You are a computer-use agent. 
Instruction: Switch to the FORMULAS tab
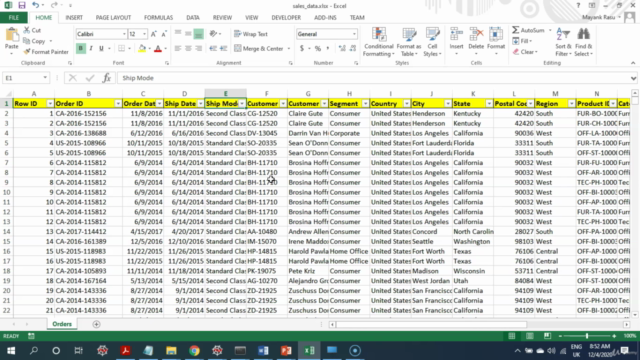coord(158,18)
